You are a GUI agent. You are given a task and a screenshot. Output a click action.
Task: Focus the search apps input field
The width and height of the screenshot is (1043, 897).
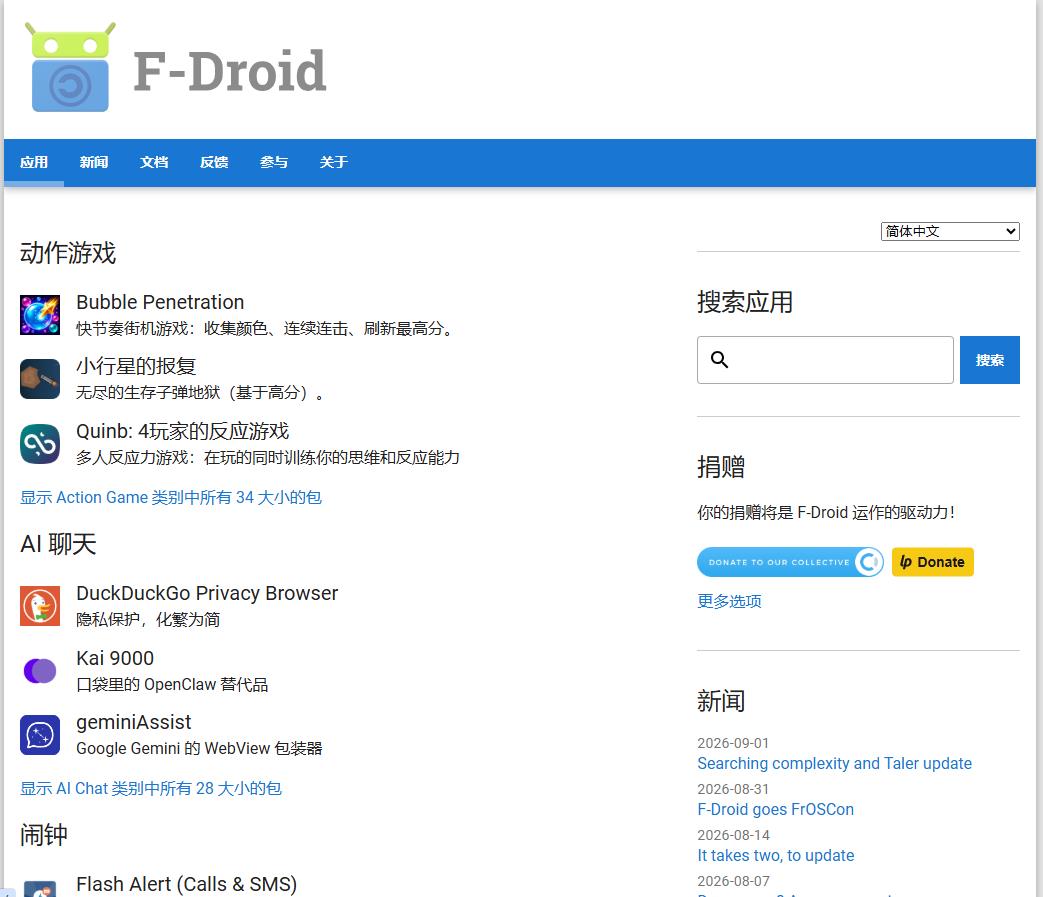[825, 360]
